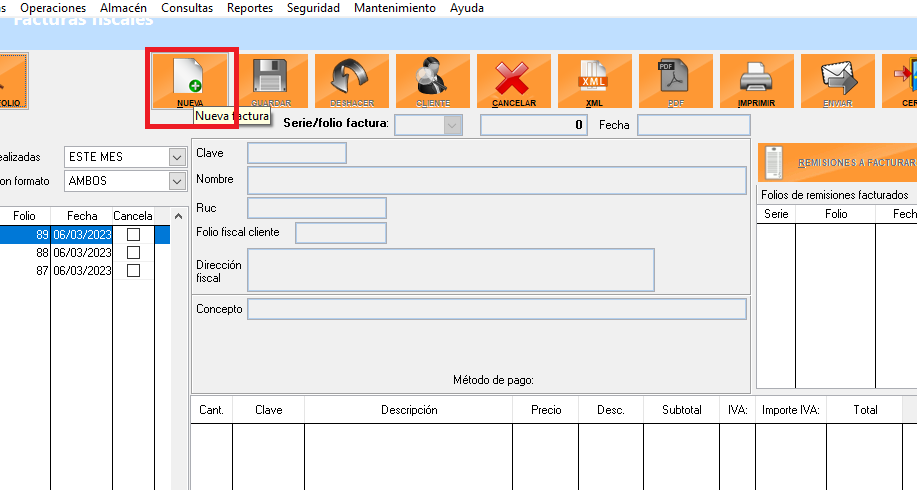The image size is (917, 490).
Task: Click the Folio fiscal cliente field
Action: 341,233
